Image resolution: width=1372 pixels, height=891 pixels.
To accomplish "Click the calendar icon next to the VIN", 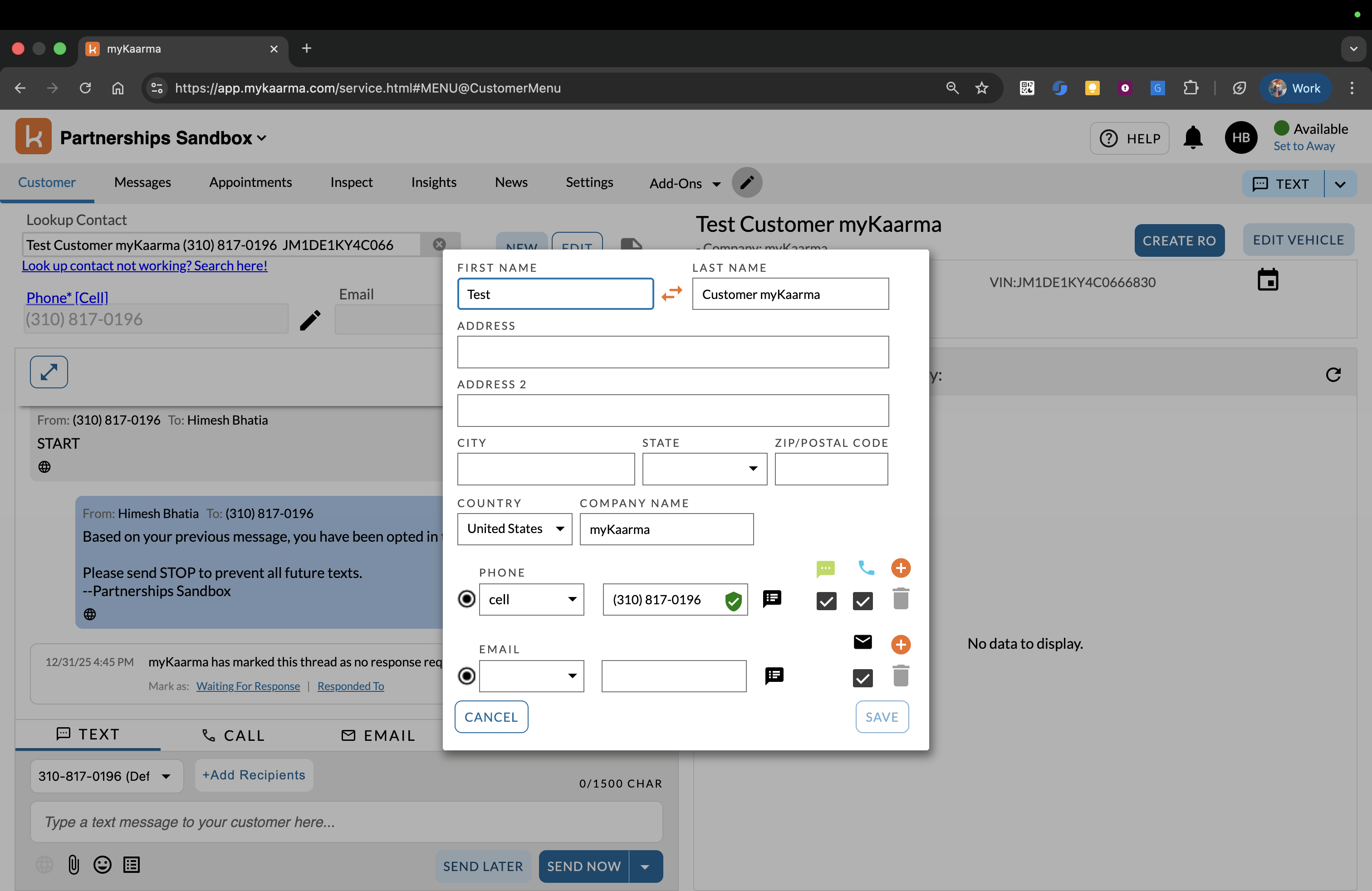I will 1269,280.
